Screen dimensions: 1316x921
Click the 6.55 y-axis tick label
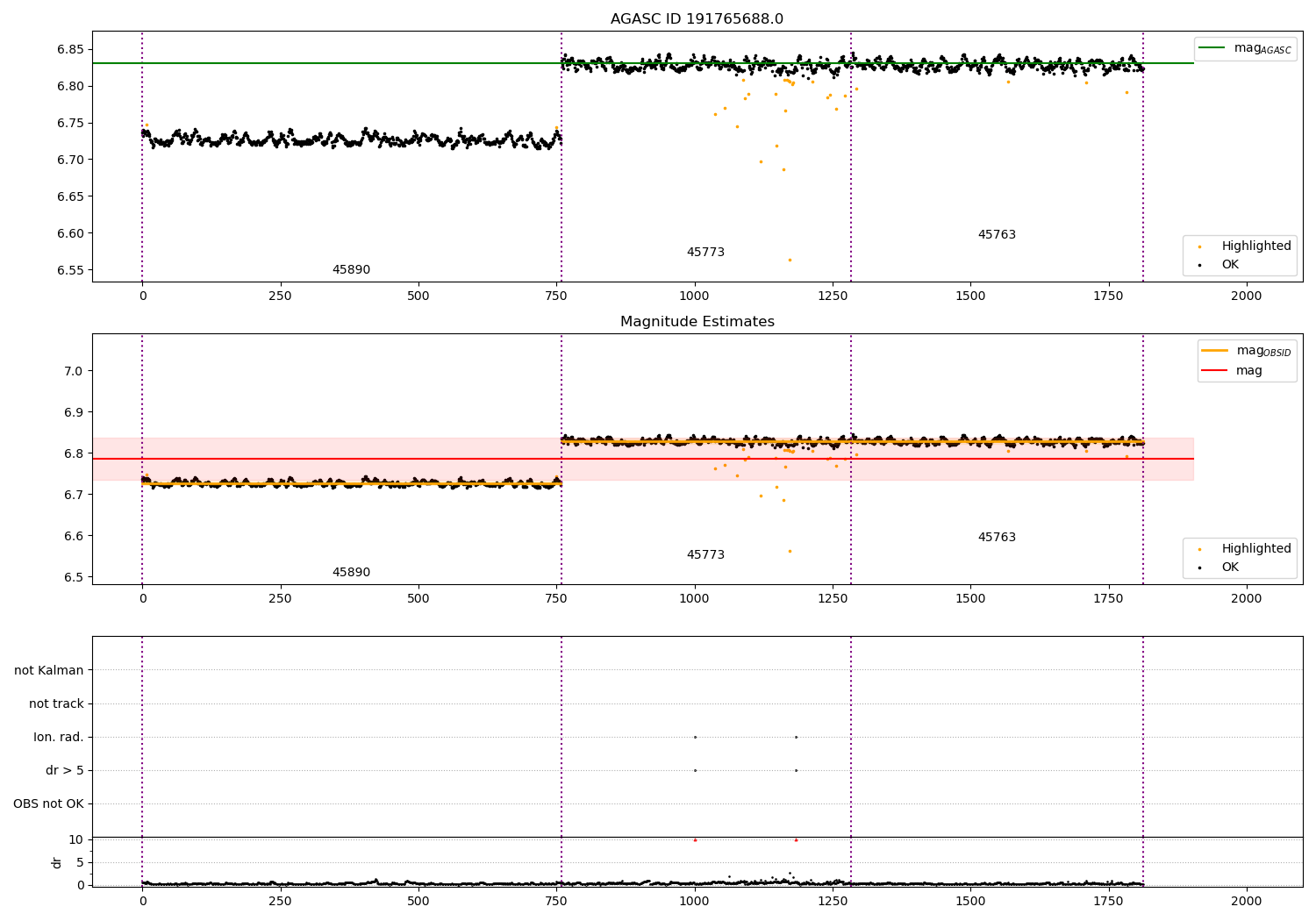tap(70, 270)
